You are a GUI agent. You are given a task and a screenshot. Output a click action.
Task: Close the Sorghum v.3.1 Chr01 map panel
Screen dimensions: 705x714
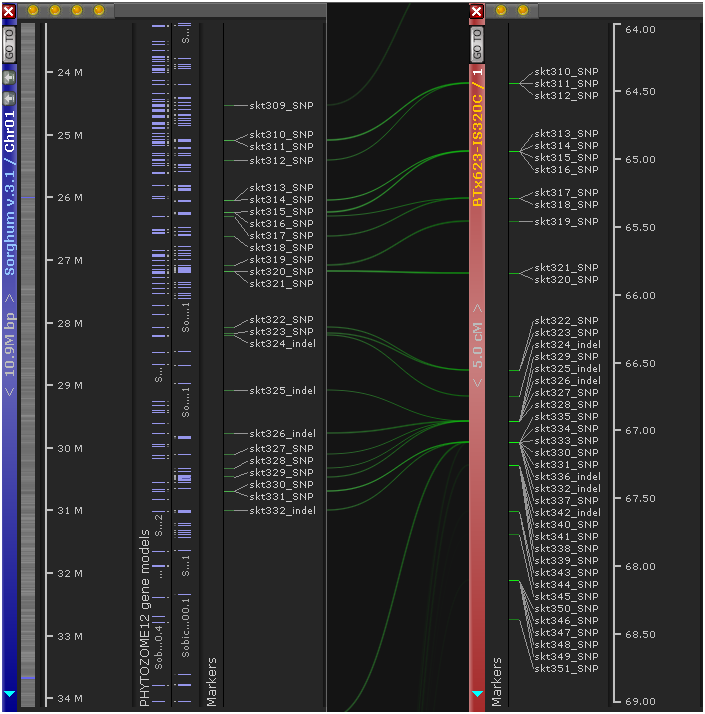(9, 11)
